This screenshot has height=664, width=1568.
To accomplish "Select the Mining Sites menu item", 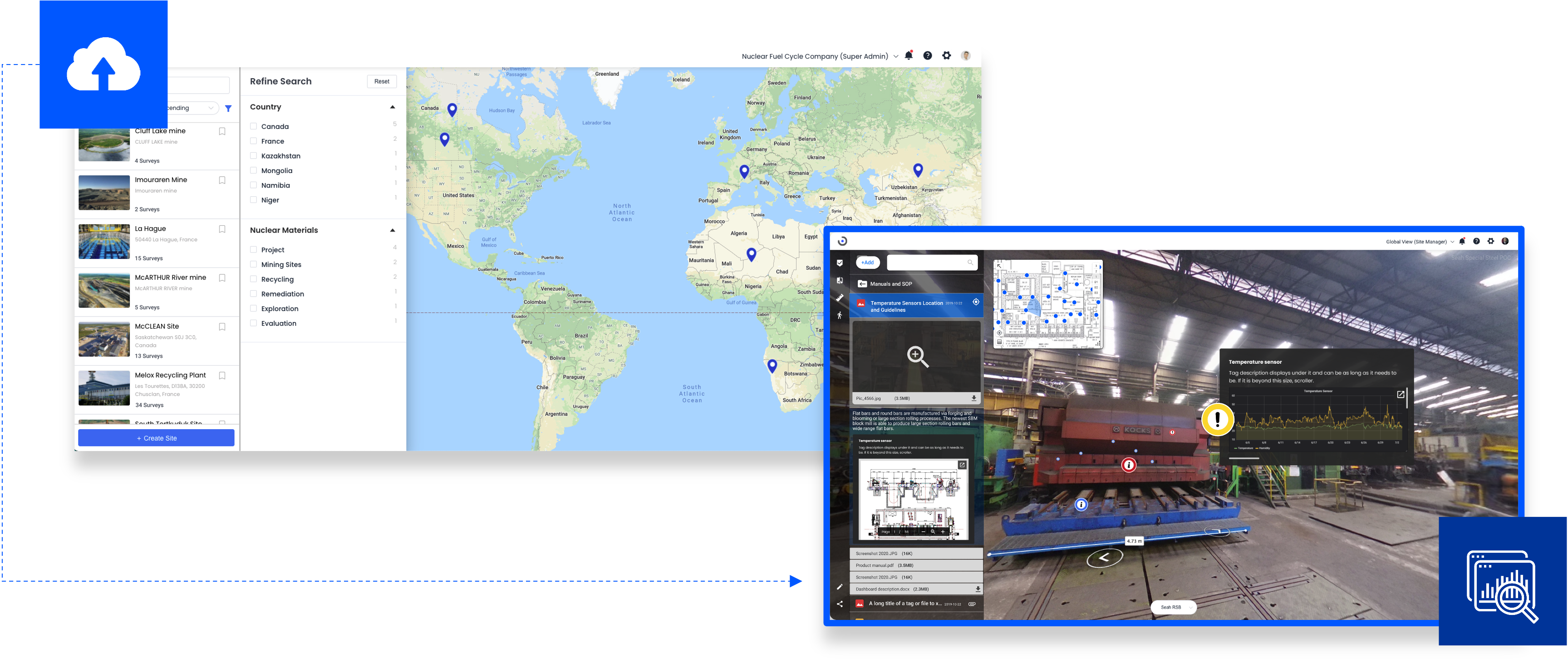I will [x=281, y=264].
